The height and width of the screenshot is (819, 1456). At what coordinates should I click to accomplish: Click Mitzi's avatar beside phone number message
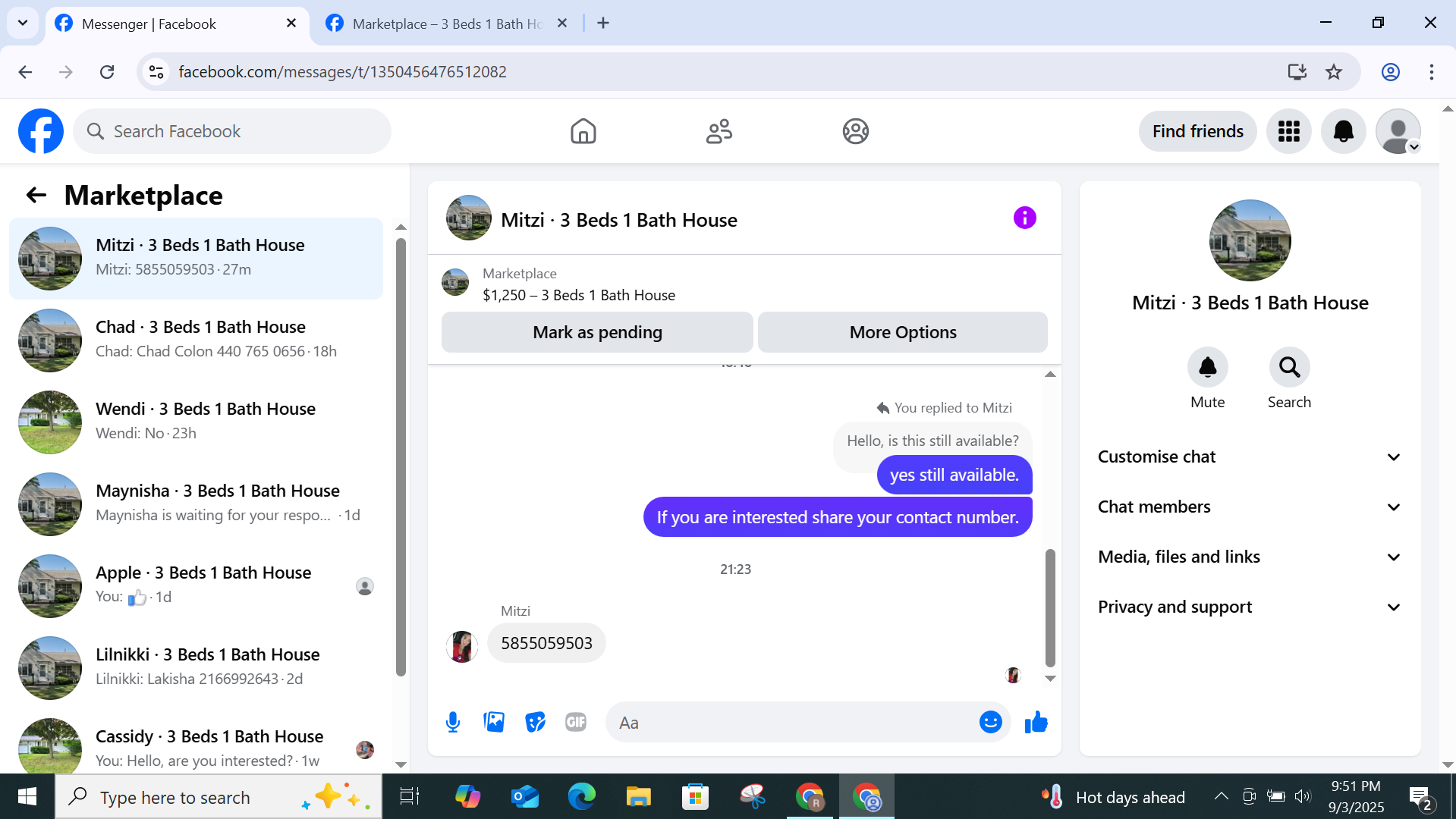point(461,646)
